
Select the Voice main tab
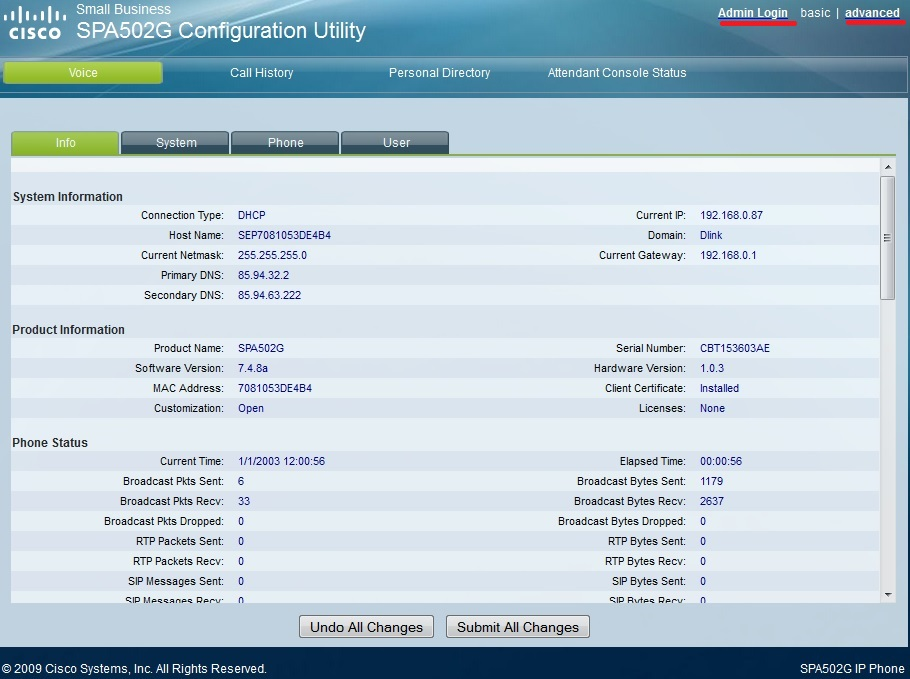(x=83, y=73)
